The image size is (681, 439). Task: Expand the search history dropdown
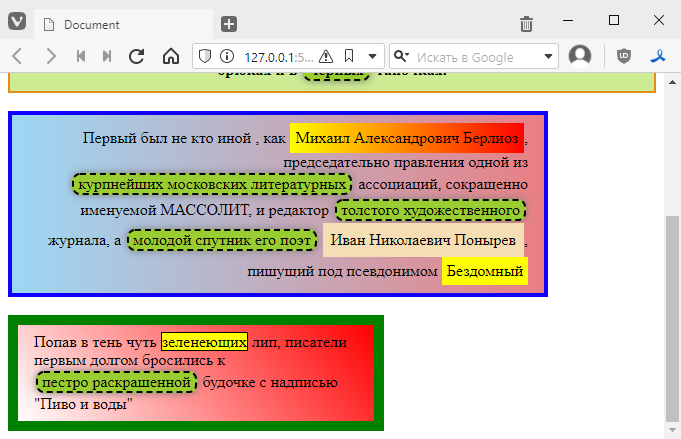pyautogui.click(x=549, y=56)
